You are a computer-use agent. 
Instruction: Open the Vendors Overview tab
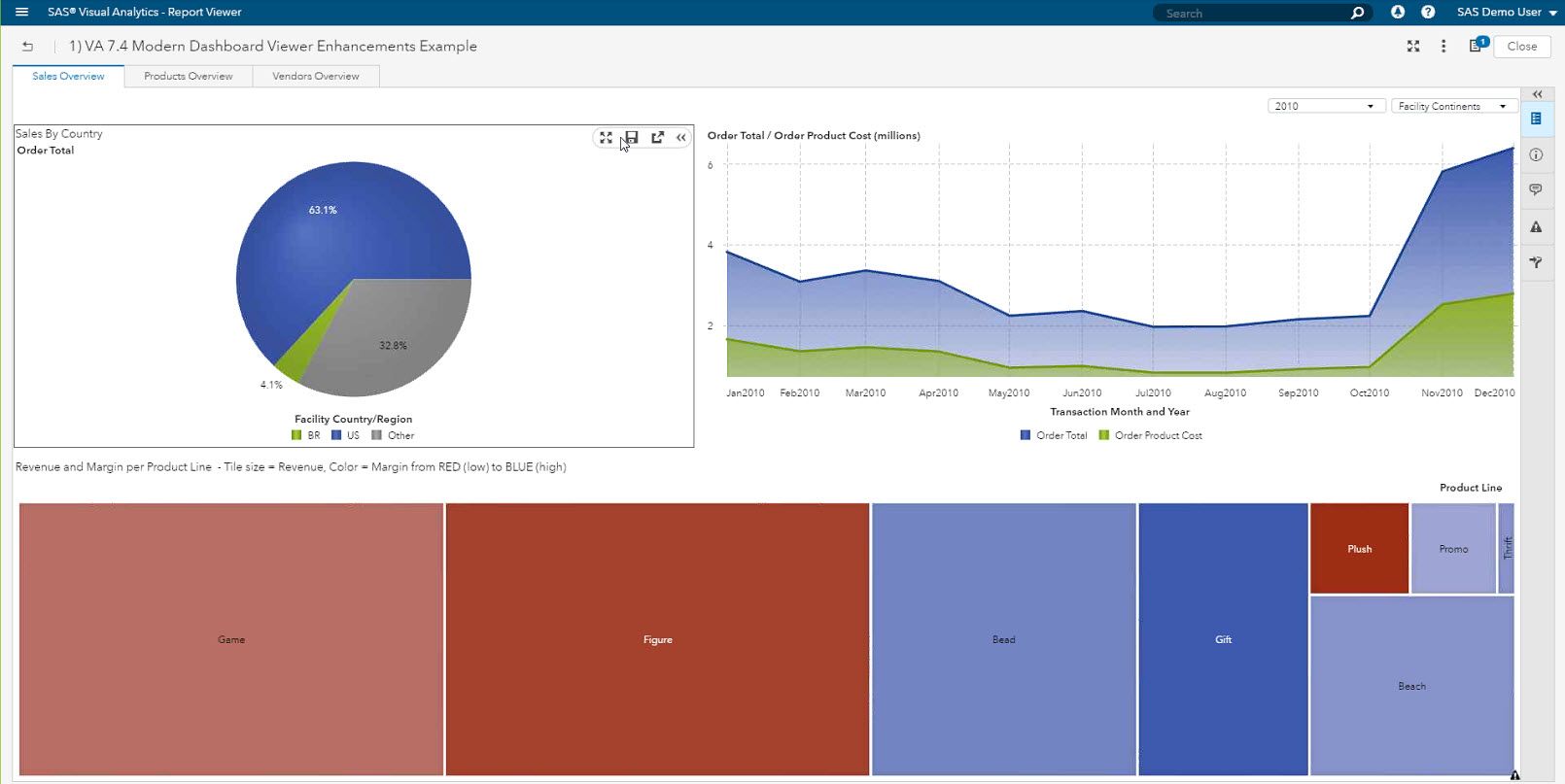coord(316,76)
